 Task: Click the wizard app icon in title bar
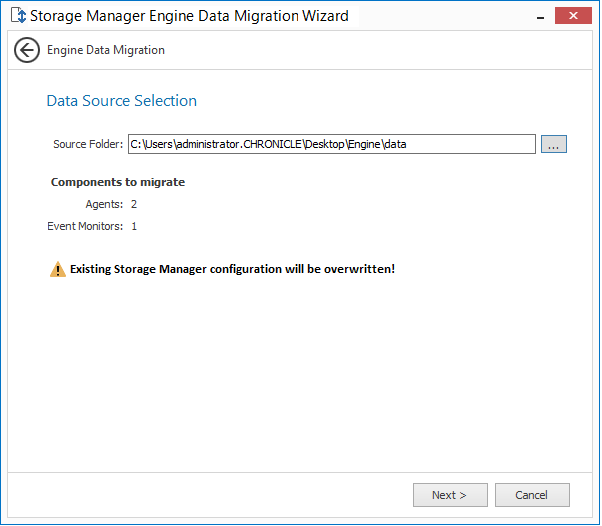coord(16,16)
